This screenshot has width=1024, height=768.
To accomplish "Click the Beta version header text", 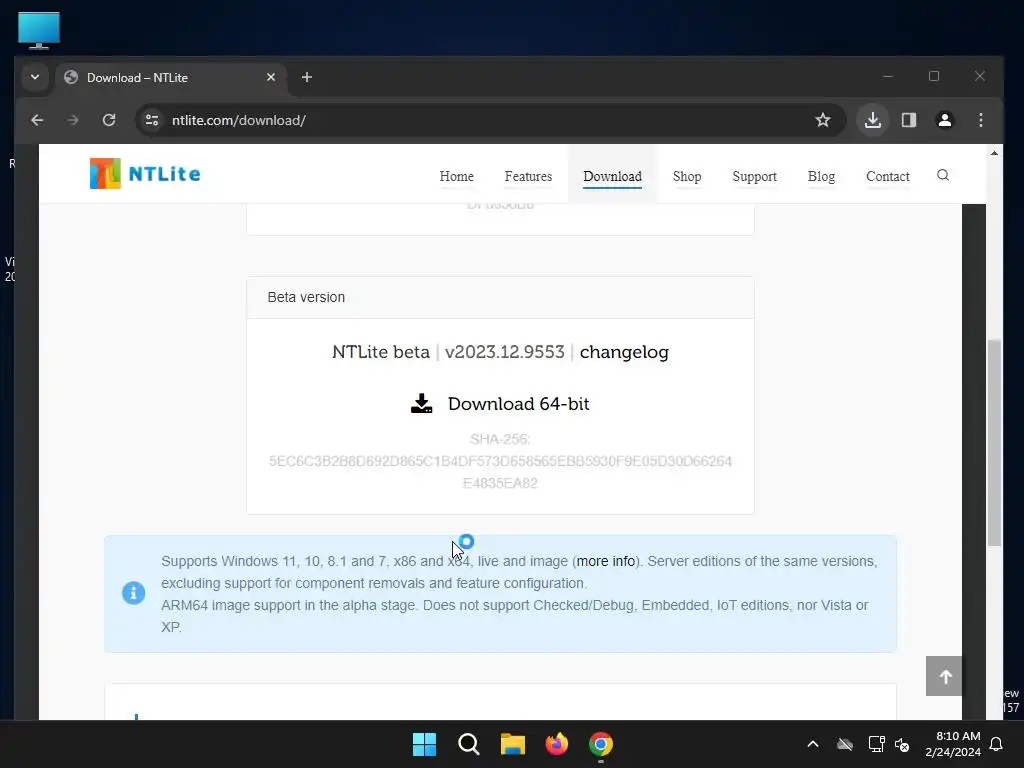I will tap(306, 298).
